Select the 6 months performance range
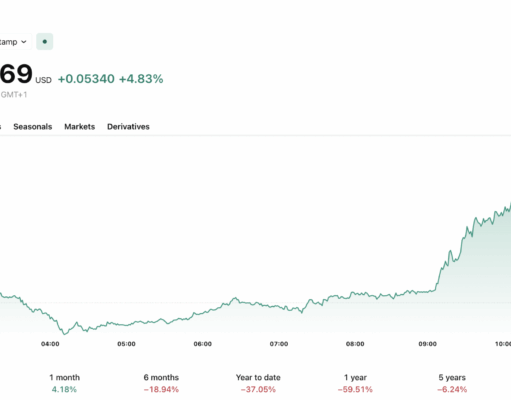Screen dimensions: 511x400 (161, 383)
